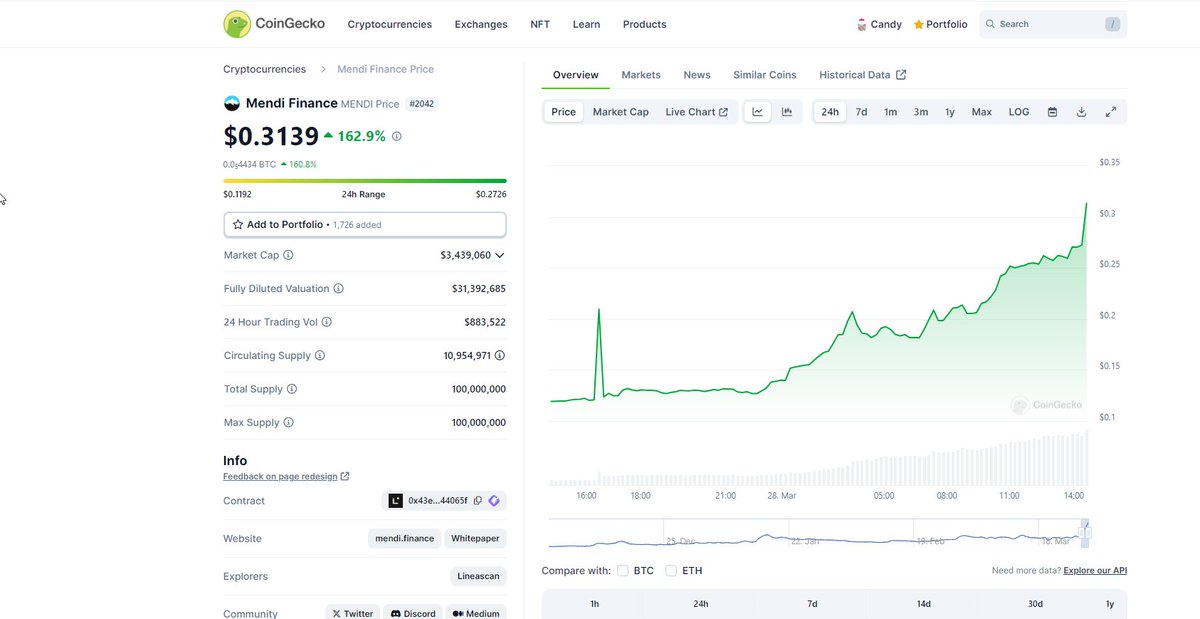Switch to the Overview tab
This screenshot has height=619, width=1200.
click(x=576, y=75)
